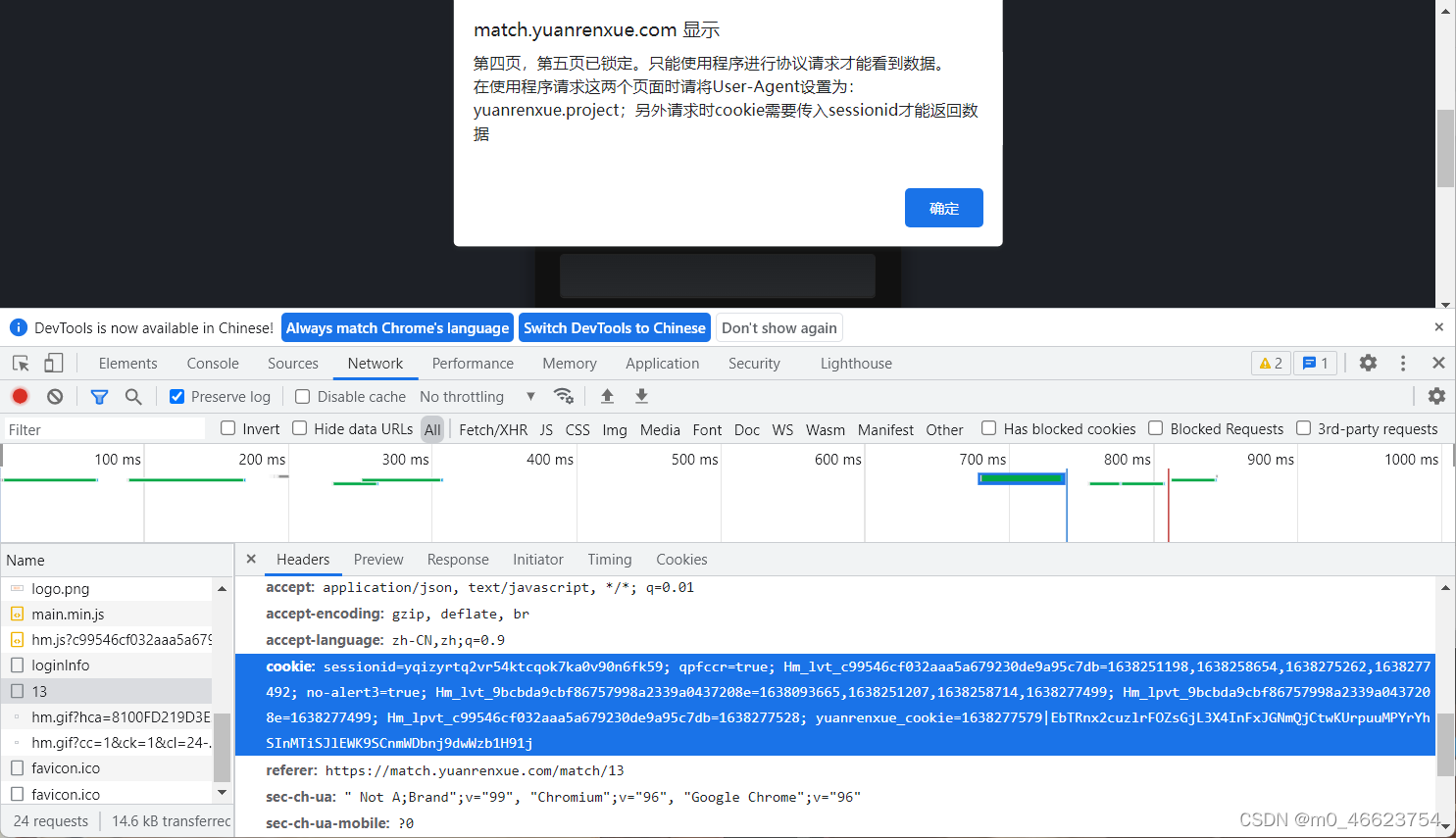The width and height of the screenshot is (1456, 838).
Task: Open network conditions wifi icon
Action: click(x=563, y=396)
